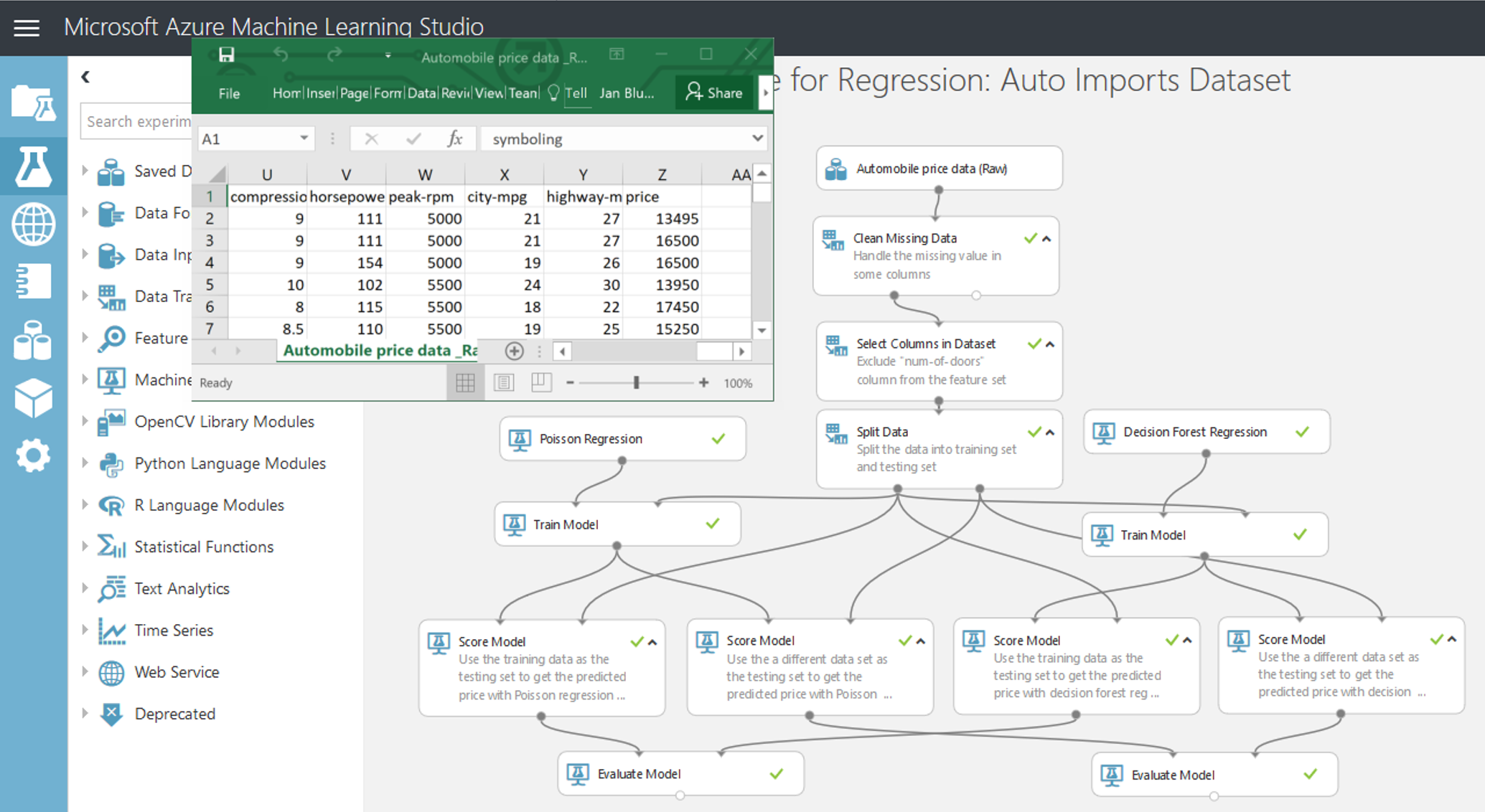Switch Excel to Page Break Preview icon
Image resolution: width=1485 pixels, height=812 pixels.
pos(541,383)
